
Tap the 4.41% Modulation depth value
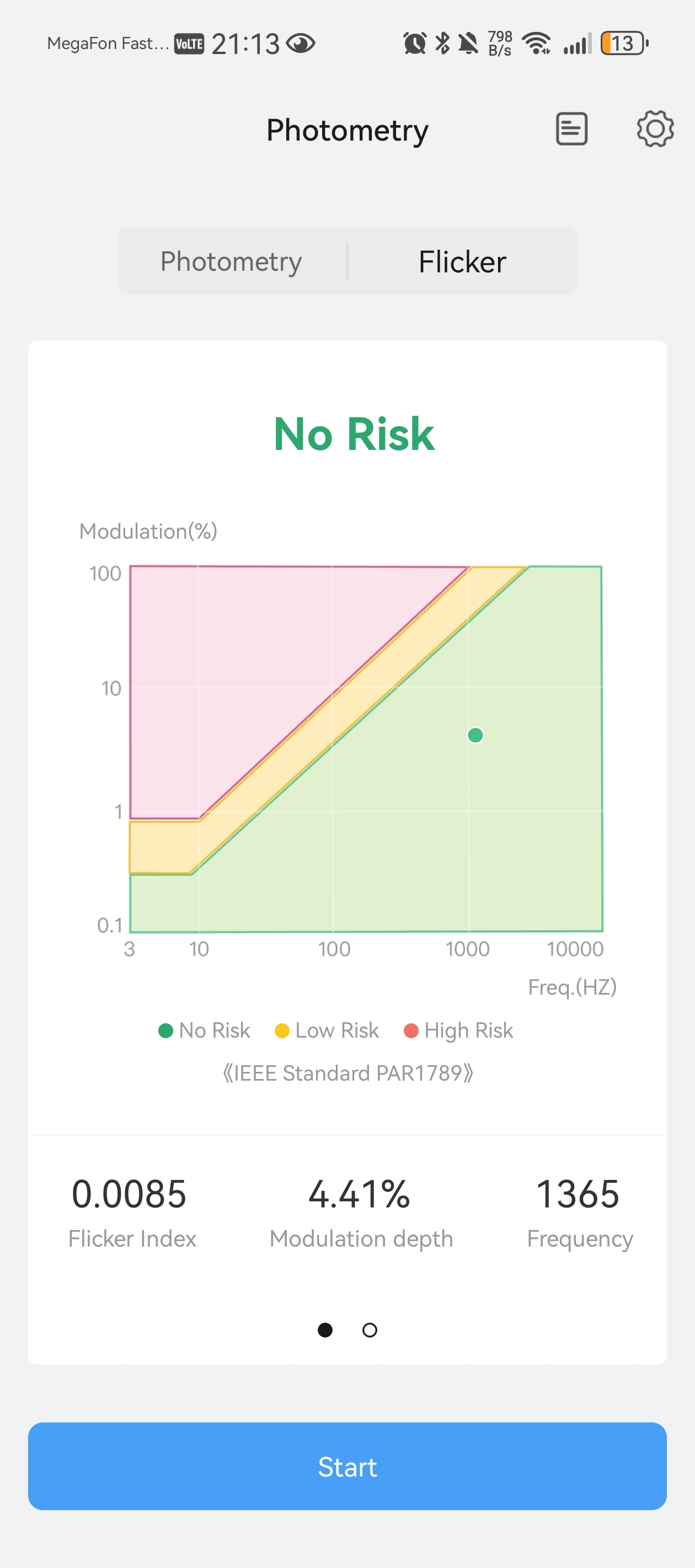click(360, 1194)
